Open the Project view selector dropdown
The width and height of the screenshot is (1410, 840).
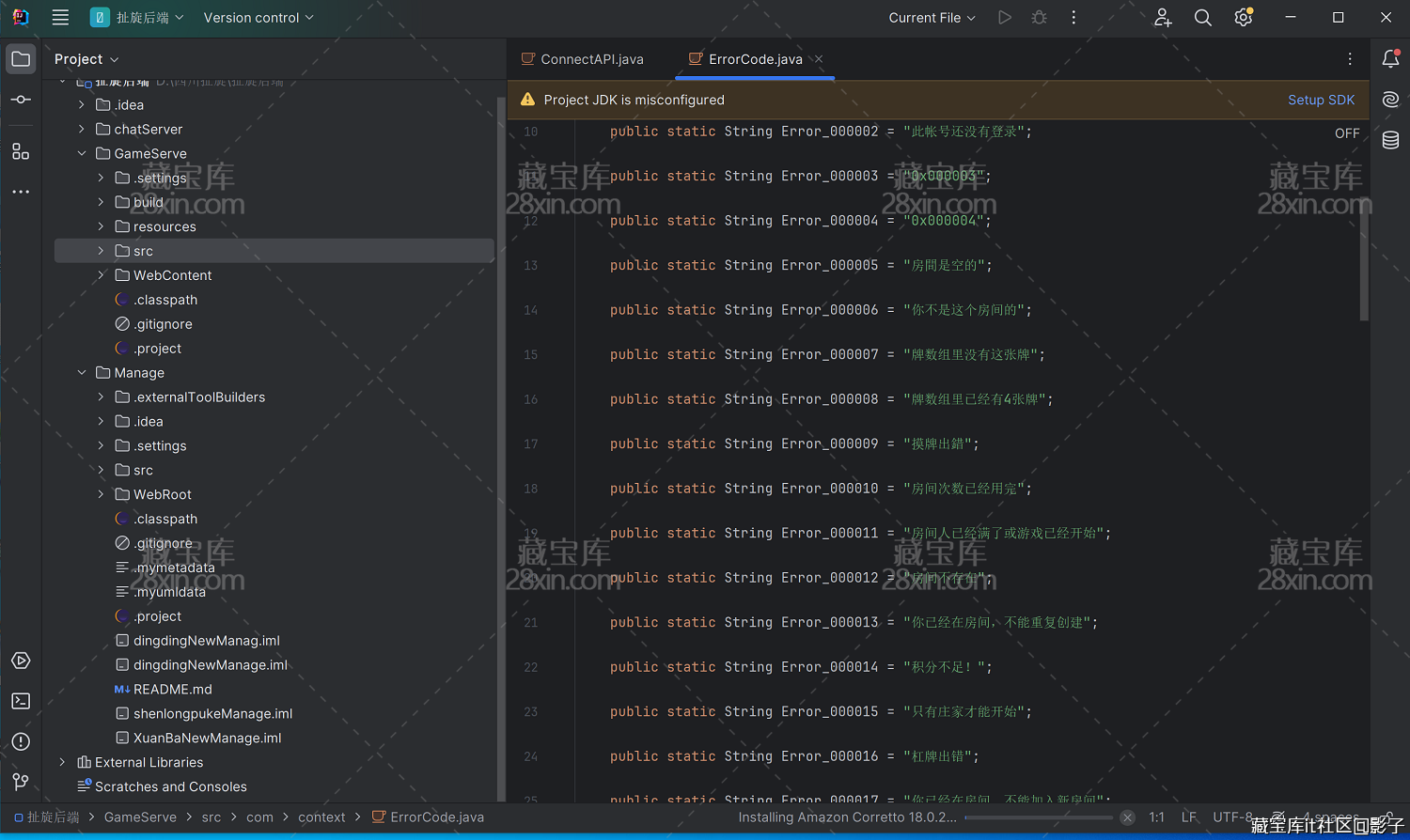coord(86,59)
